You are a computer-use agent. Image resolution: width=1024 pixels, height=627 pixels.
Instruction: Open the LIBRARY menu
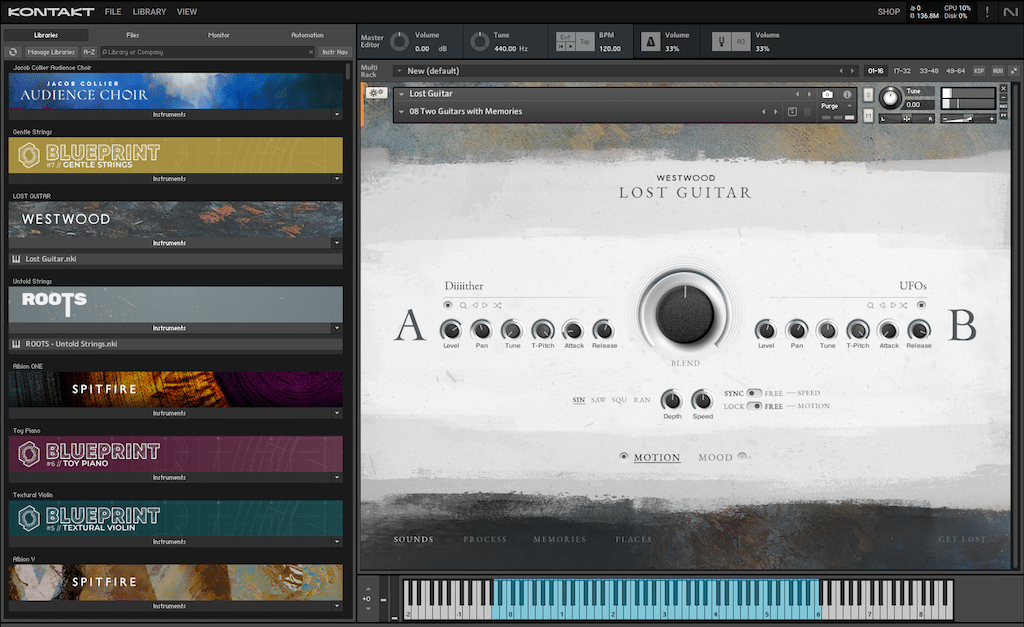(149, 12)
